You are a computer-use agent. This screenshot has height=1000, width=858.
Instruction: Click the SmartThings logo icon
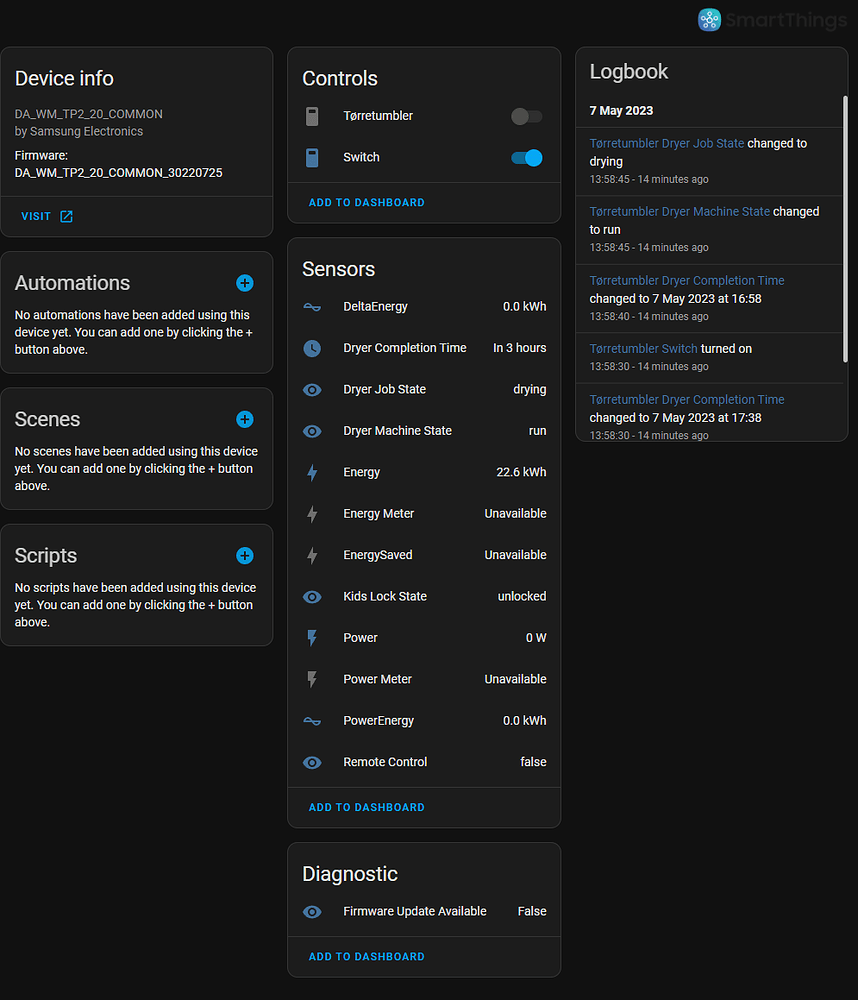pos(709,20)
